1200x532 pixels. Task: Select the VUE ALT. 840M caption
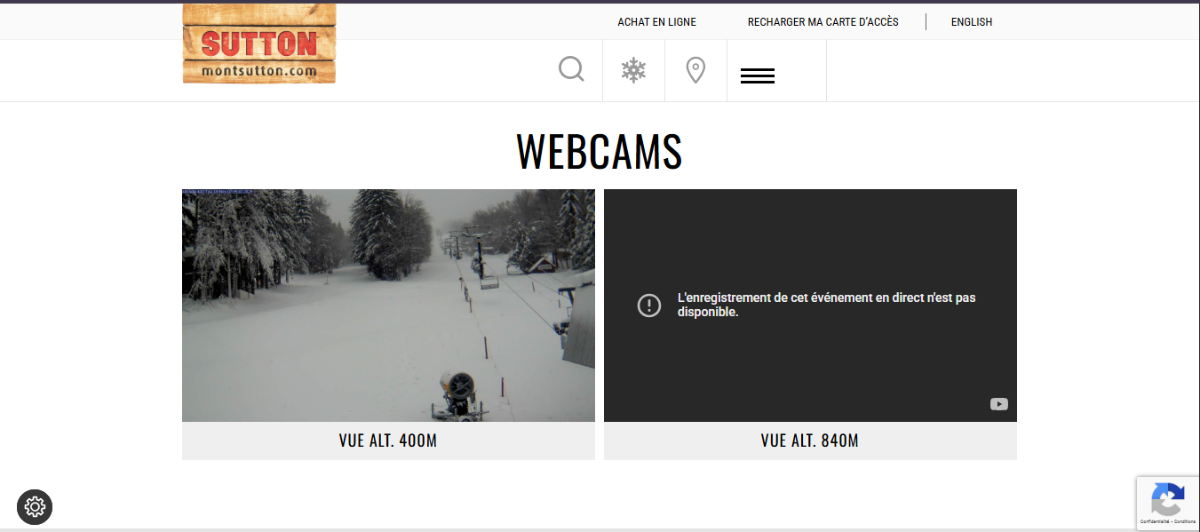tap(810, 441)
